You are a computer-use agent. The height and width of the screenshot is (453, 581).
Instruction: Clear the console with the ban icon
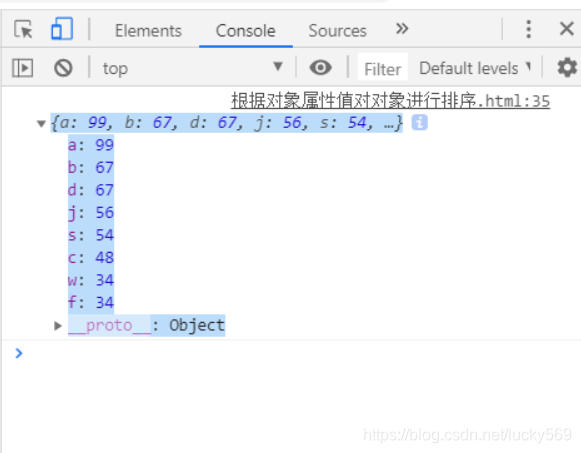63,68
